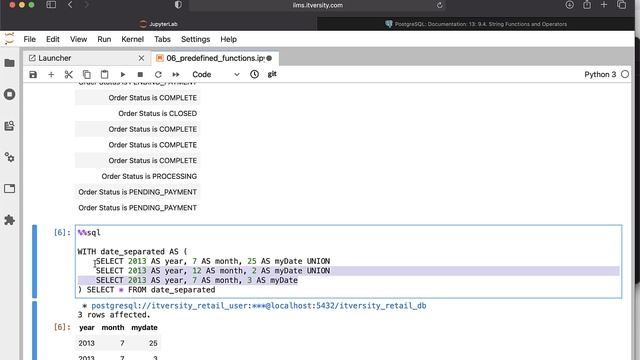Paste cell from clipboard

104,74
